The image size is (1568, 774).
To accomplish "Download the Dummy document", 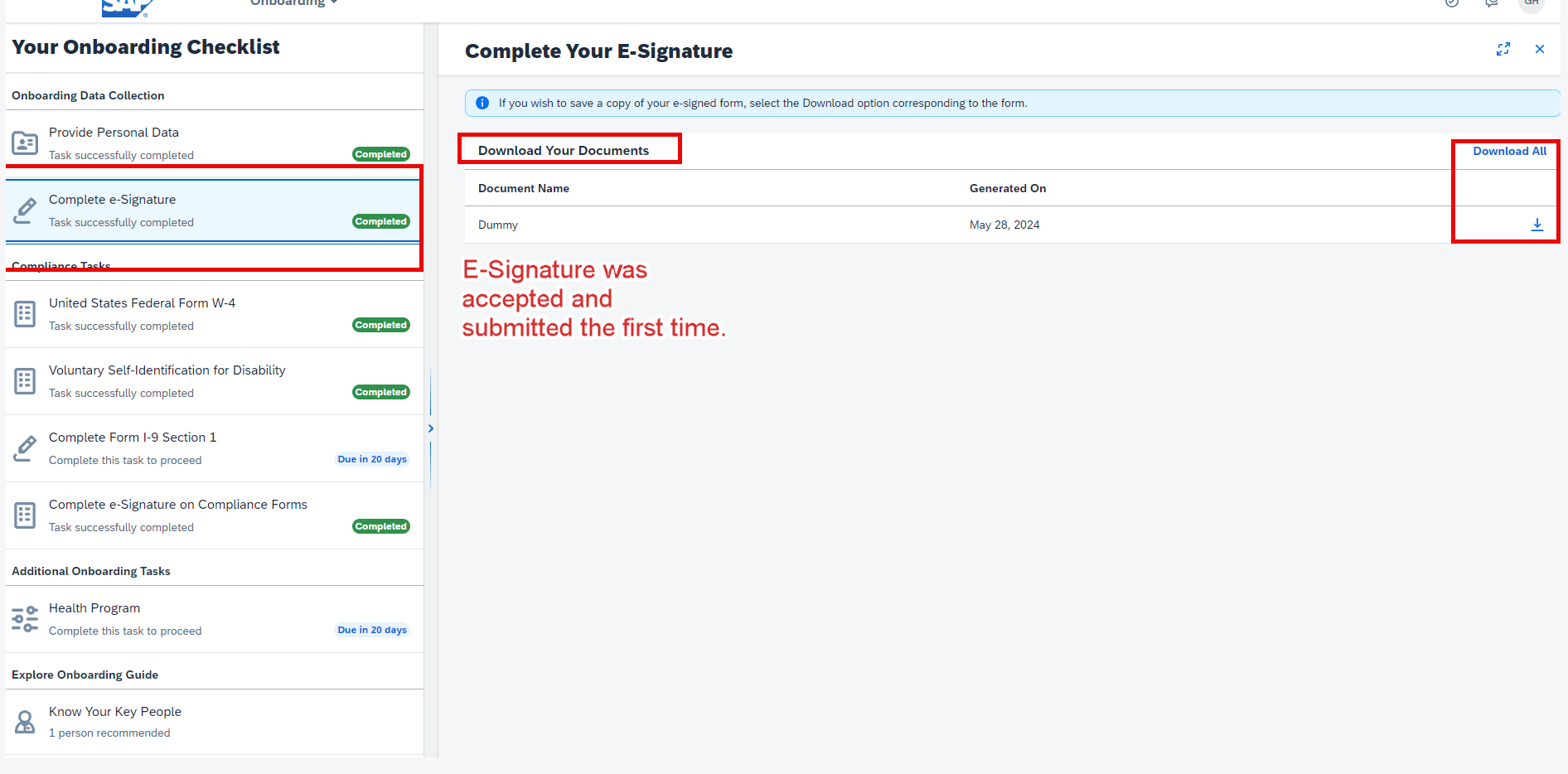I will (x=1537, y=225).
